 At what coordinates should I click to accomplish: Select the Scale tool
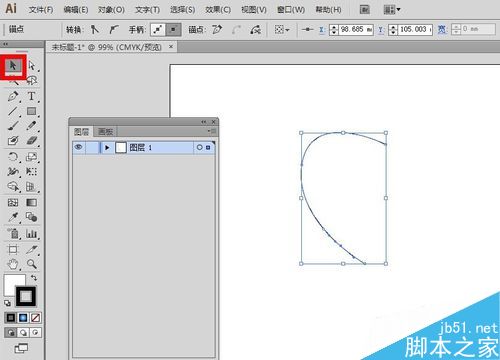pos(32,157)
